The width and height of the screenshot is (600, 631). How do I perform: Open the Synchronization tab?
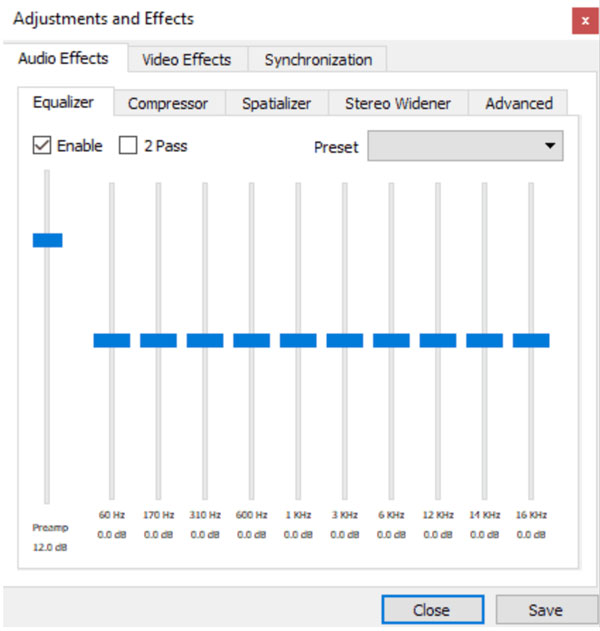(x=318, y=60)
